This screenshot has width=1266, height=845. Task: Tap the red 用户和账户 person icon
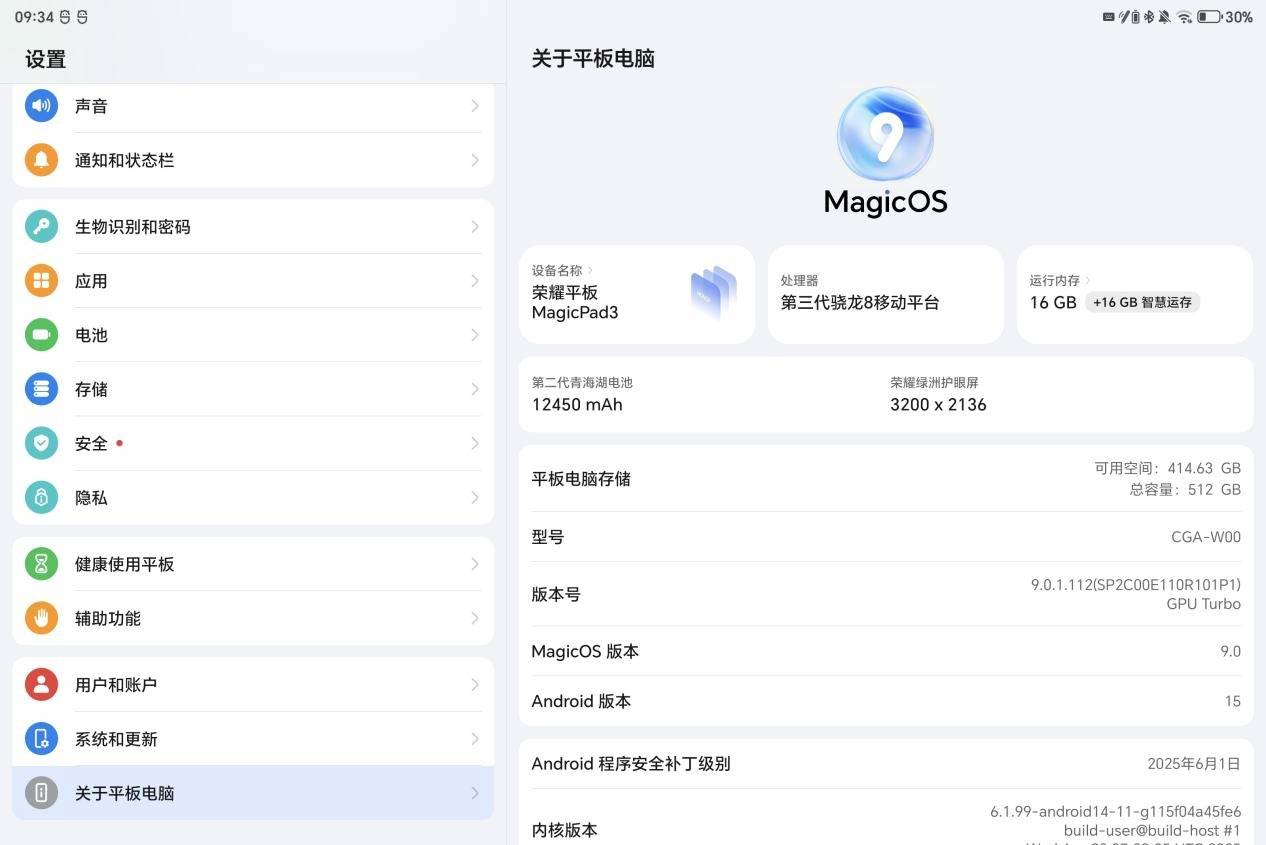pyautogui.click(x=41, y=685)
